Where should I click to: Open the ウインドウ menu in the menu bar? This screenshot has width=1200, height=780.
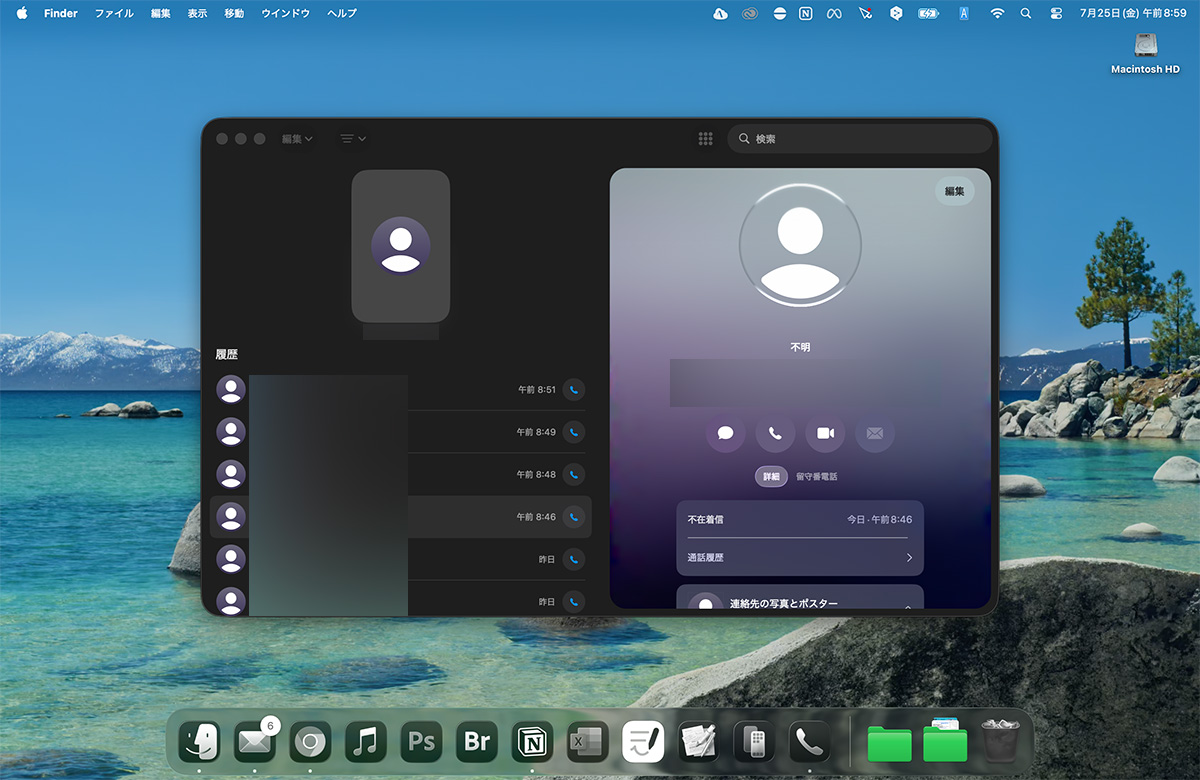(x=285, y=13)
